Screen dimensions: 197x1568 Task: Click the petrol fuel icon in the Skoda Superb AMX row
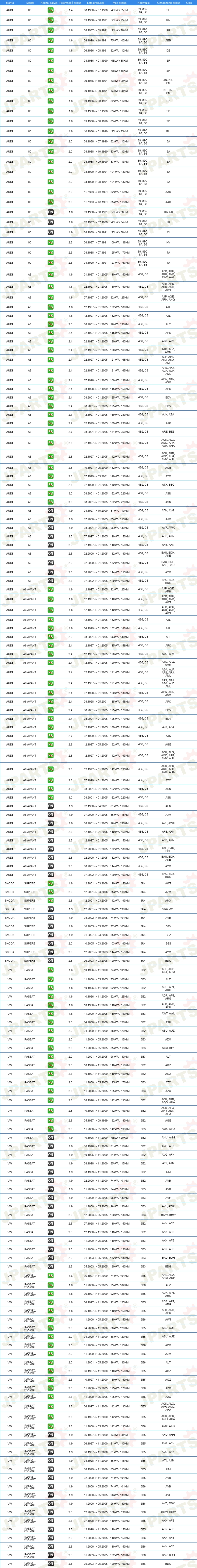click(x=50, y=900)
